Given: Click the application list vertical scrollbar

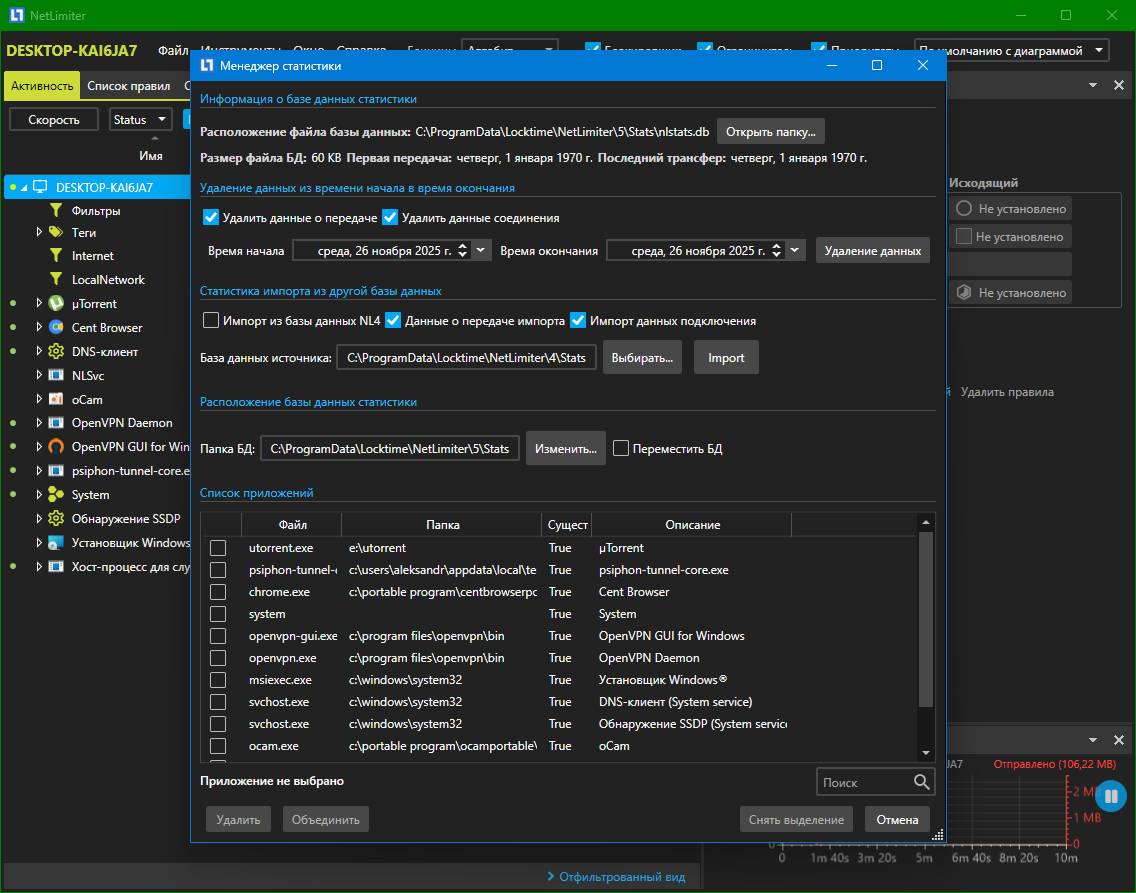Looking at the screenshot, I should point(926,620).
